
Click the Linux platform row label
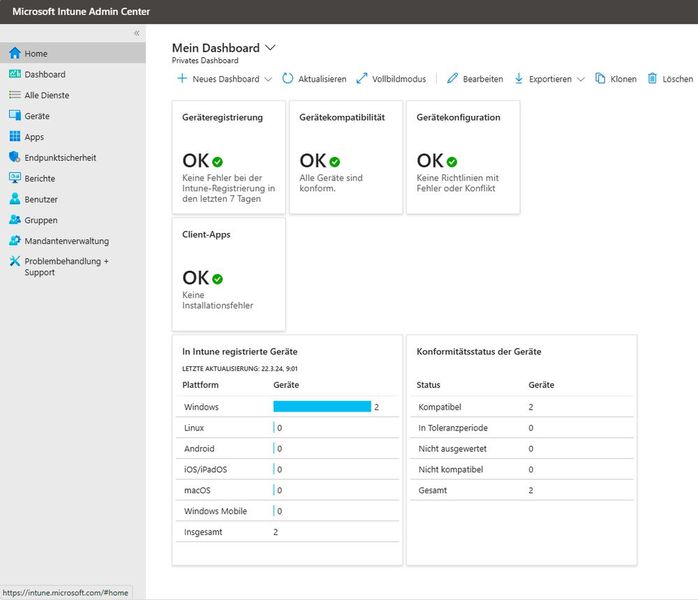pos(194,428)
